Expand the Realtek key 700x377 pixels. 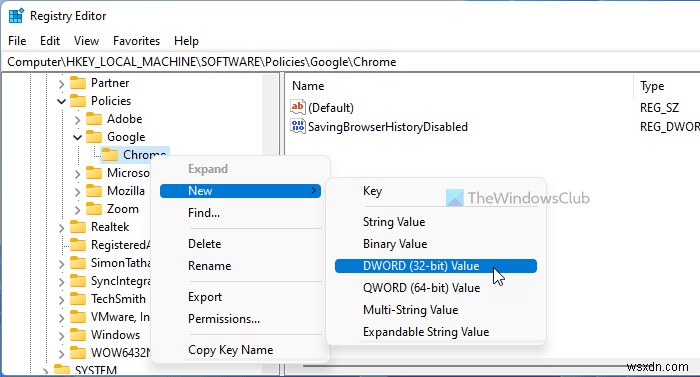(61, 228)
